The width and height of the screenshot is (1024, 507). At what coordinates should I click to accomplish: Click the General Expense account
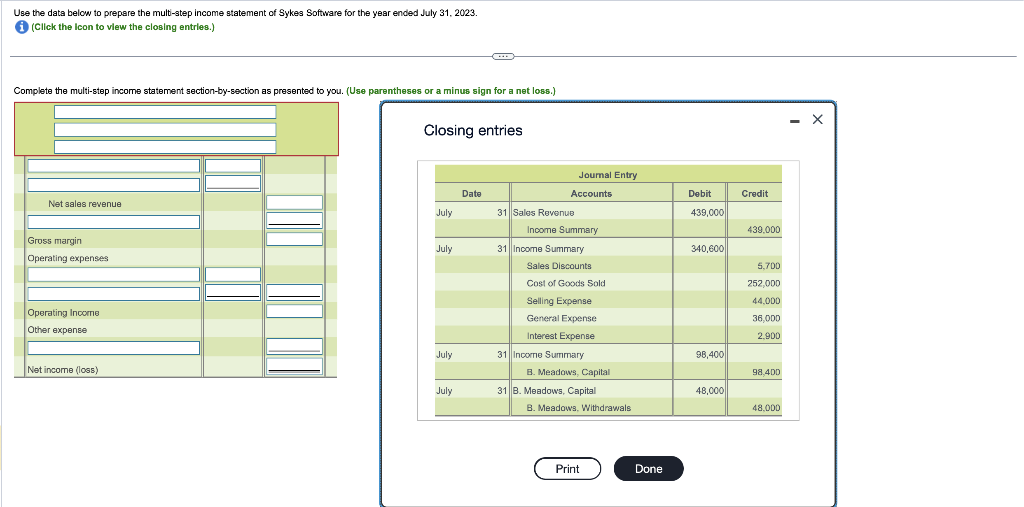562,318
